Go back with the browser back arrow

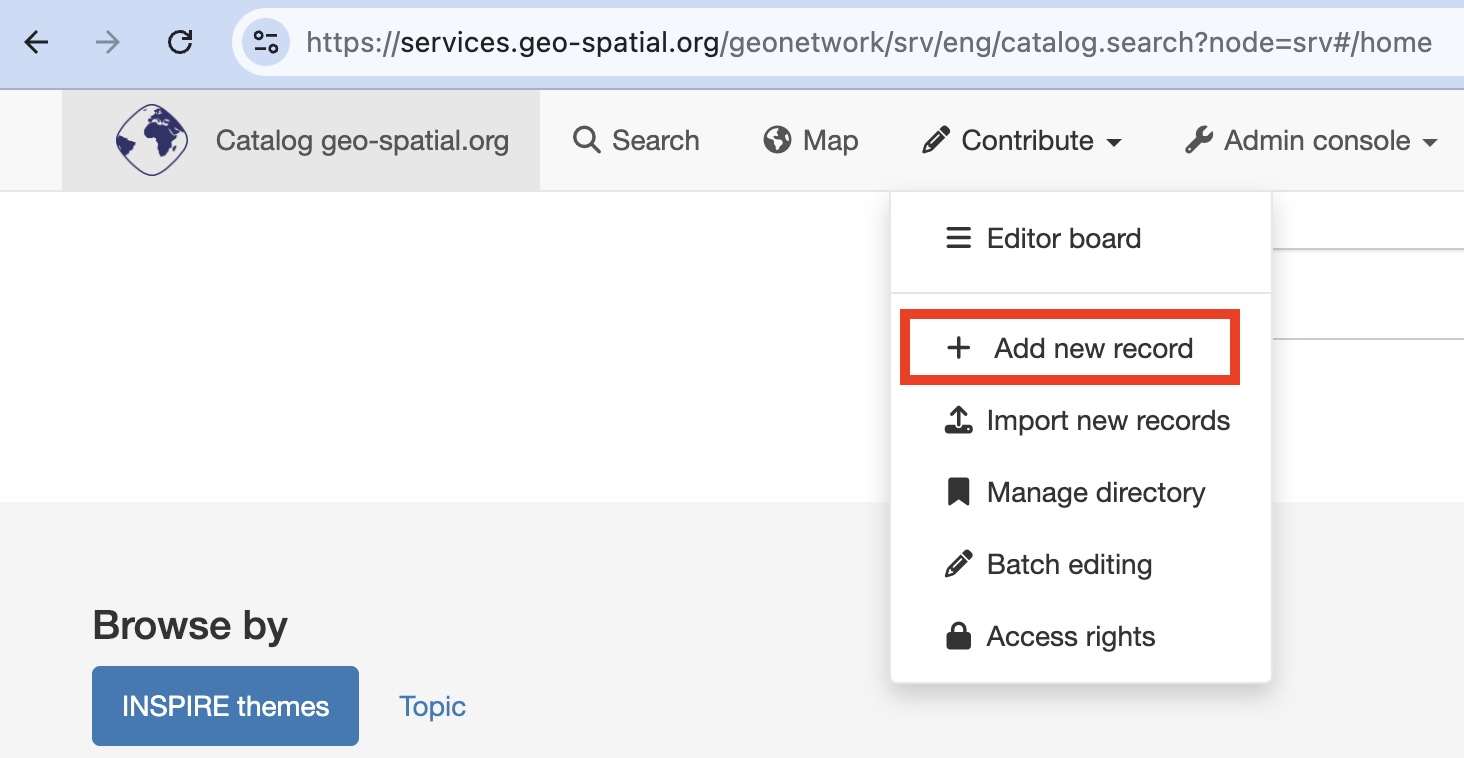tap(37, 42)
